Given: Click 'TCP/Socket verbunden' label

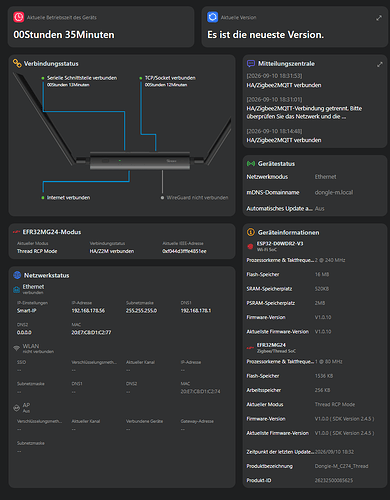Looking at the screenshot, I should 170,78.
